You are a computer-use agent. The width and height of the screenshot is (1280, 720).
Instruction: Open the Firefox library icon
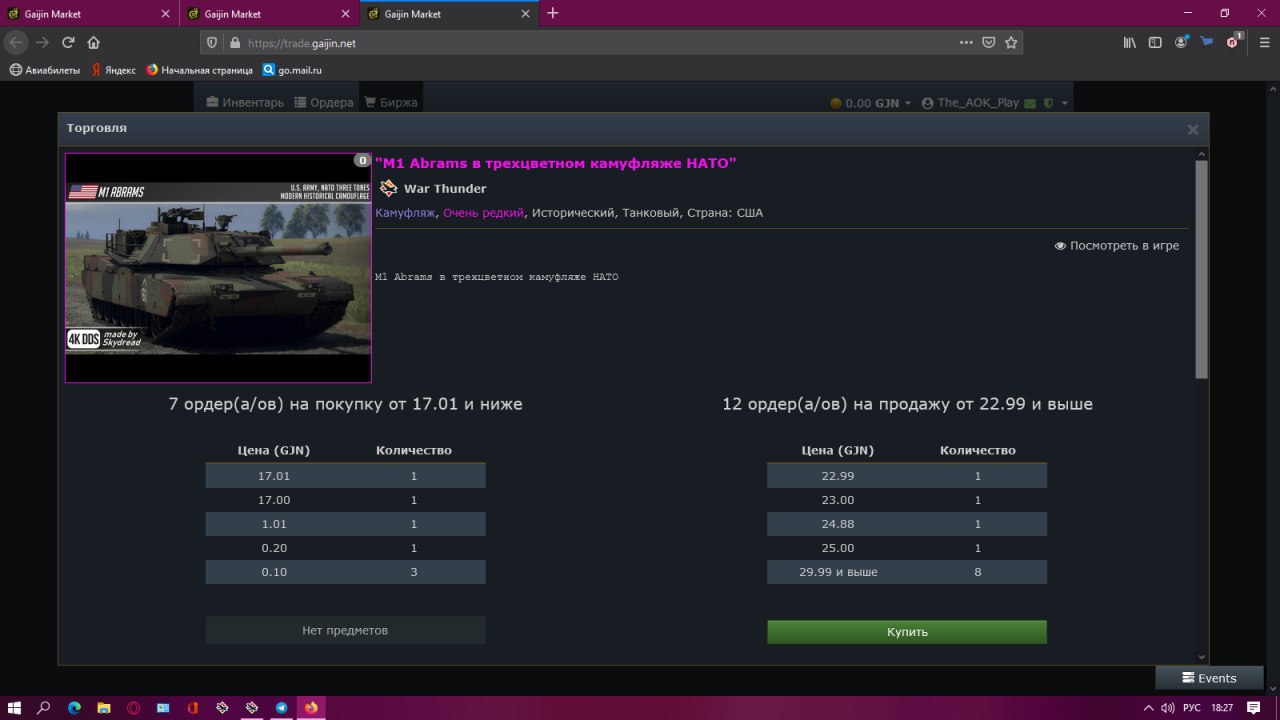[1130, 43]
